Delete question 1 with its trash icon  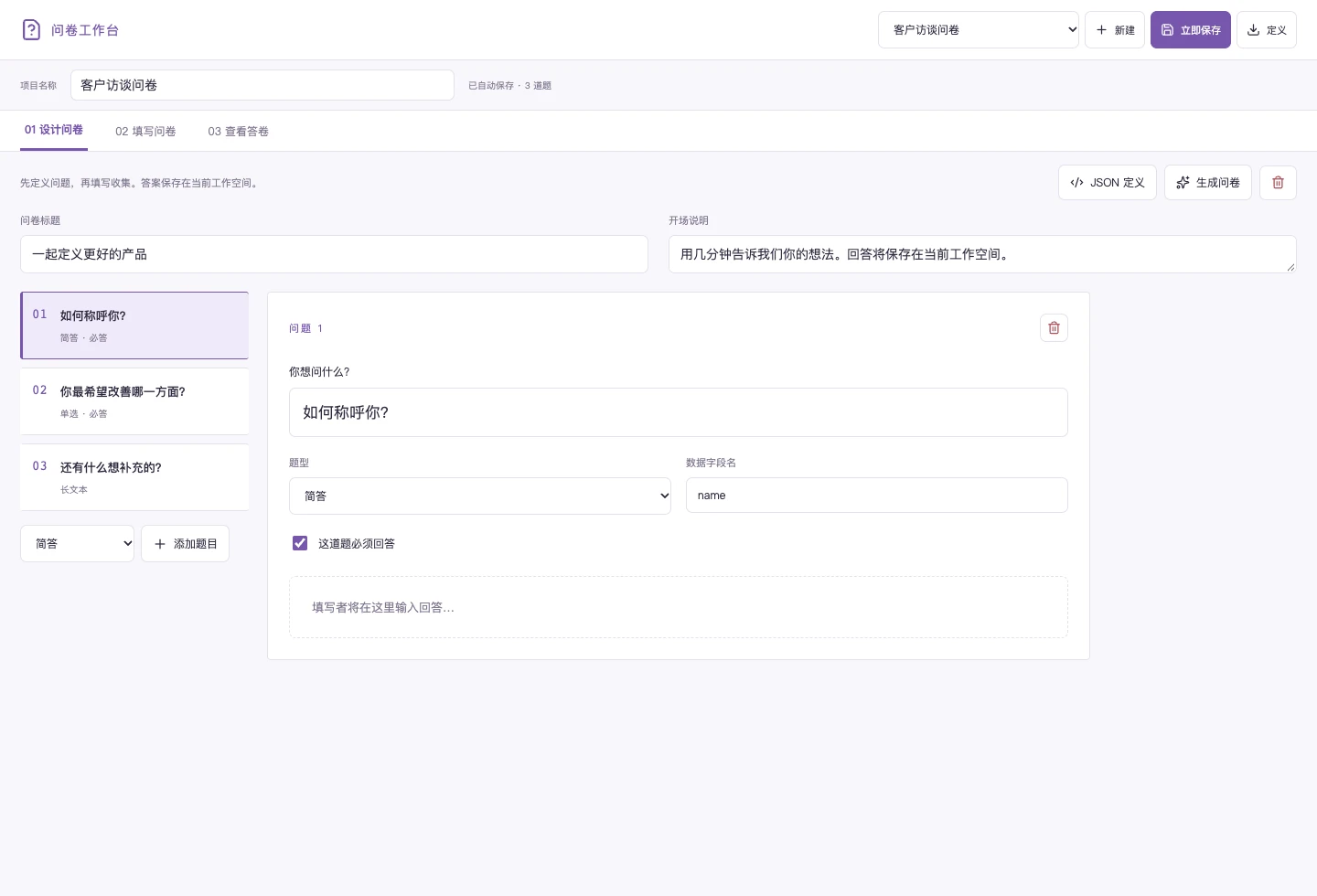[x=1054, y=327]
